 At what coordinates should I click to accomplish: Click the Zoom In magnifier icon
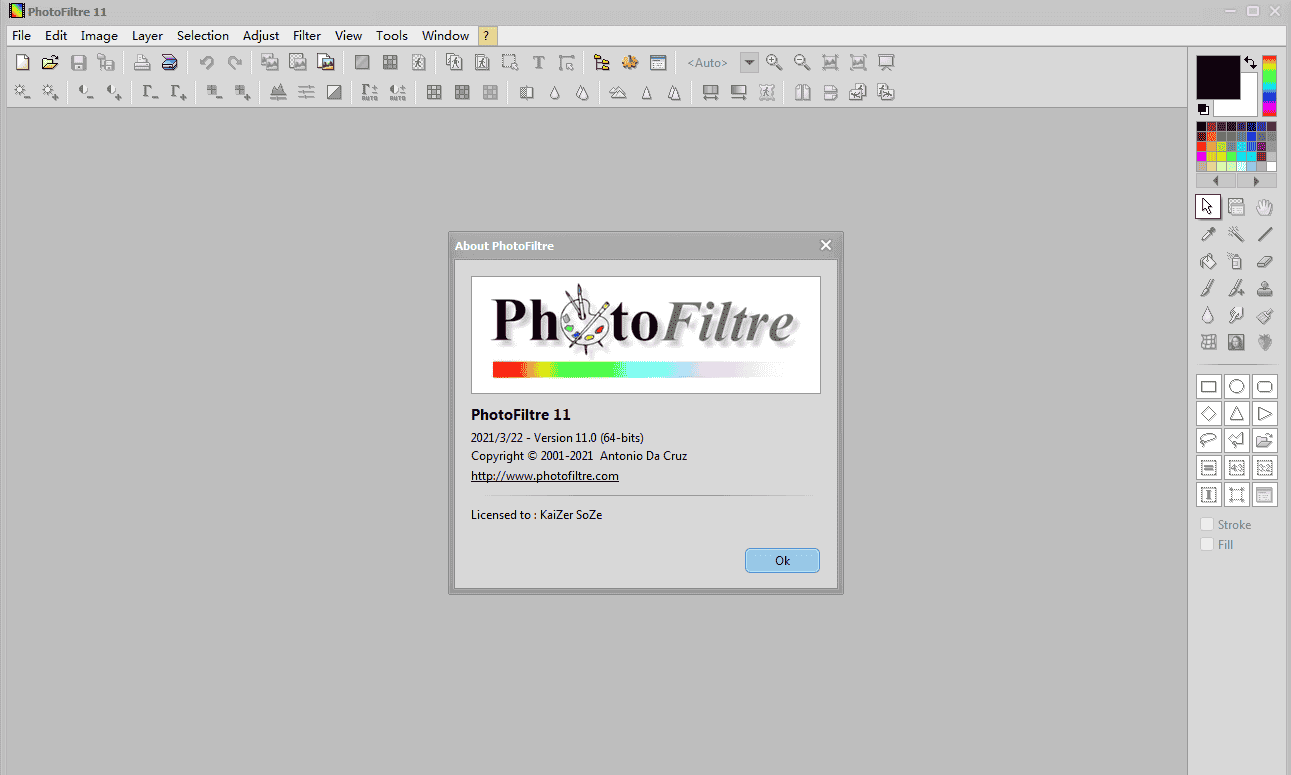[774, 62]
